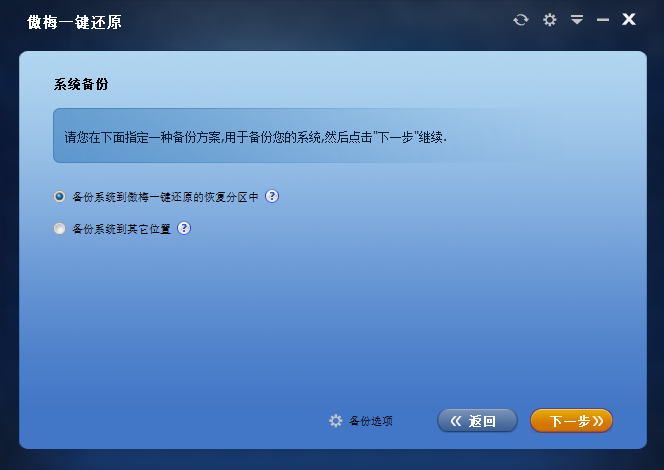Select radio 备份系统到傲梅一键还原的恢复分区中
The height and width of the screenshot is (470, 664).
59,196
